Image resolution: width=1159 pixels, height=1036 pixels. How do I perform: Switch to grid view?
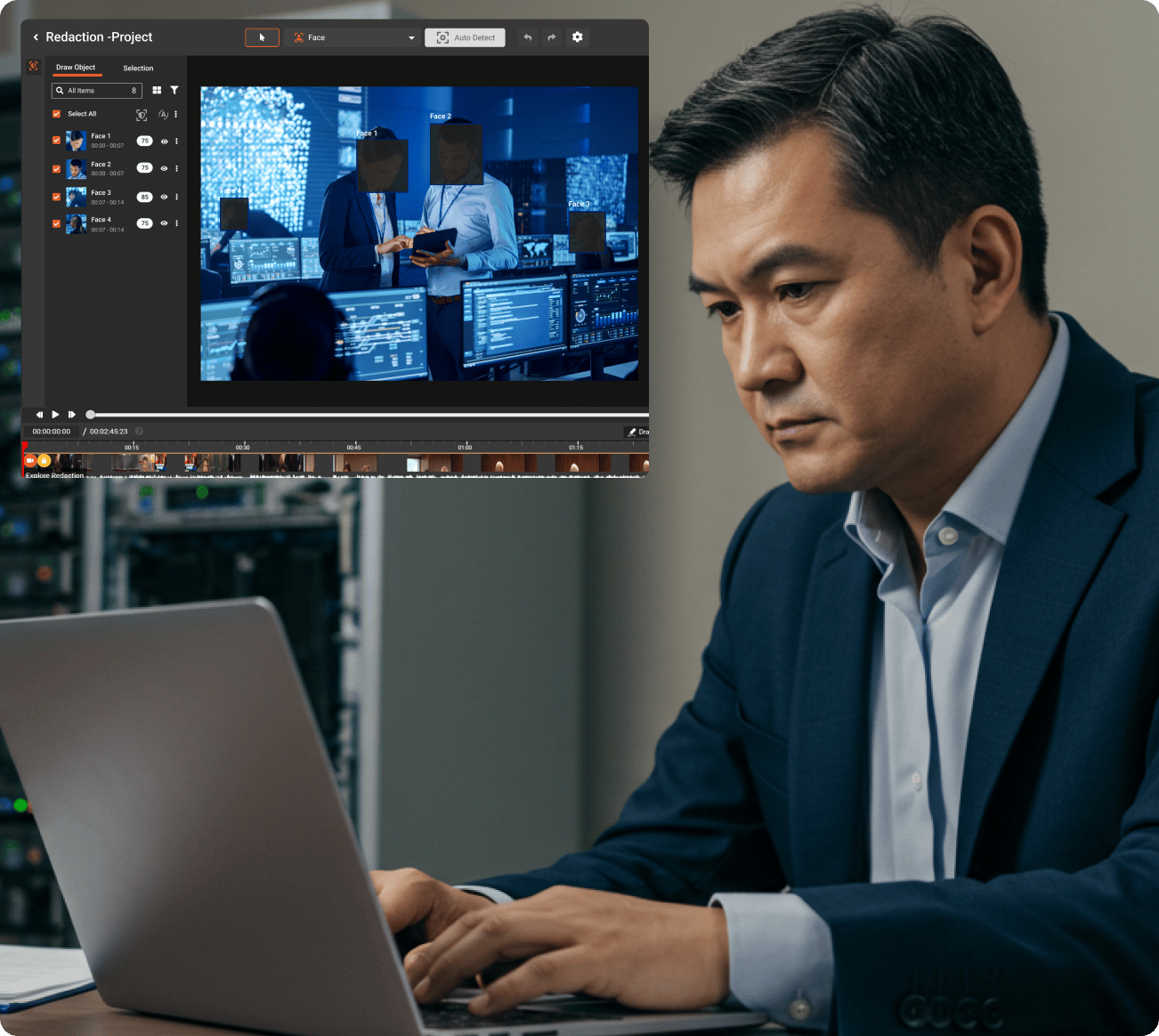157,91
